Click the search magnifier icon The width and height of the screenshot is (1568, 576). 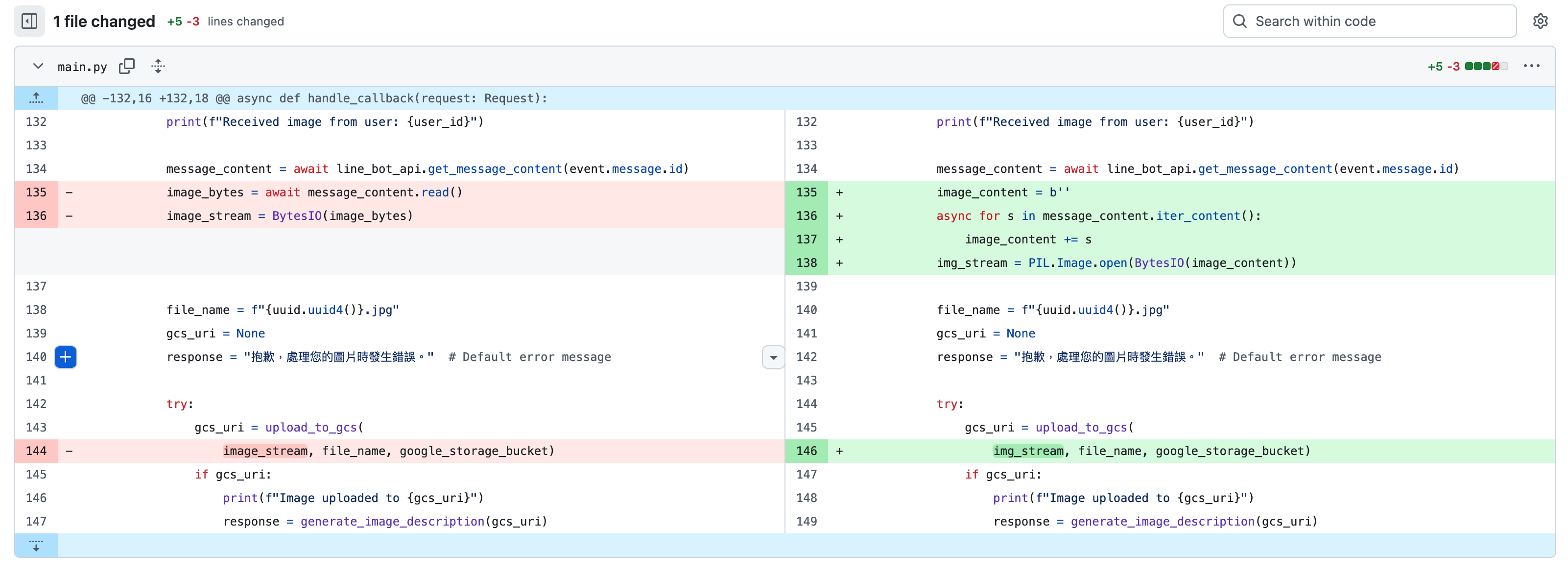(1239, 22)
